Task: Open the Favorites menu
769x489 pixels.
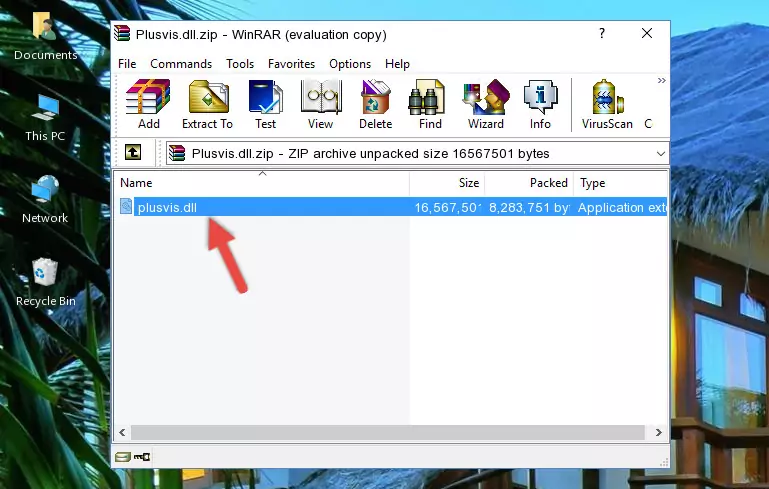Action: click(x=291, y=64)
